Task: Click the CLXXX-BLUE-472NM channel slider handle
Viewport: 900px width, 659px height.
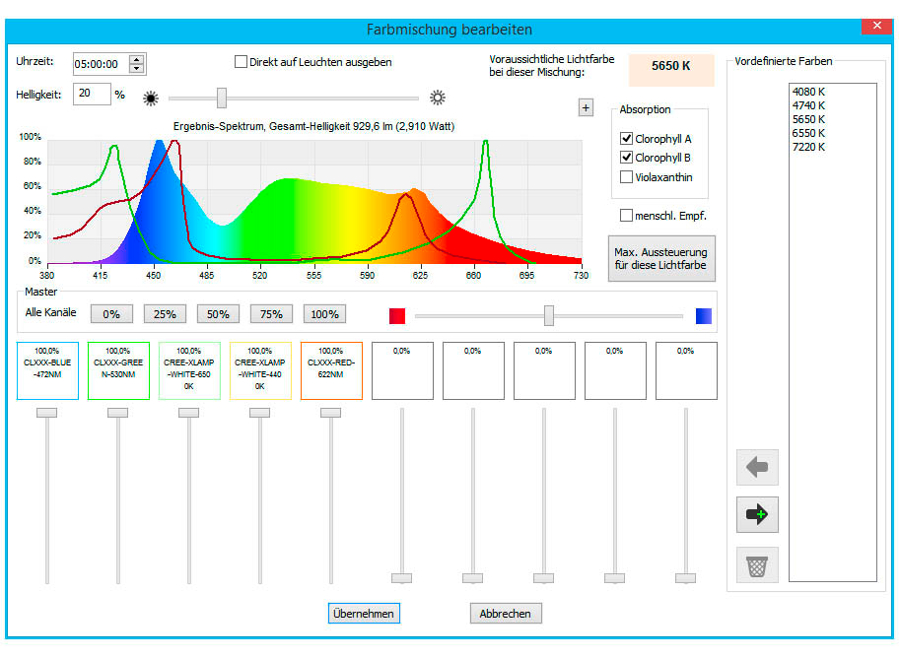Action: (47, 413)
